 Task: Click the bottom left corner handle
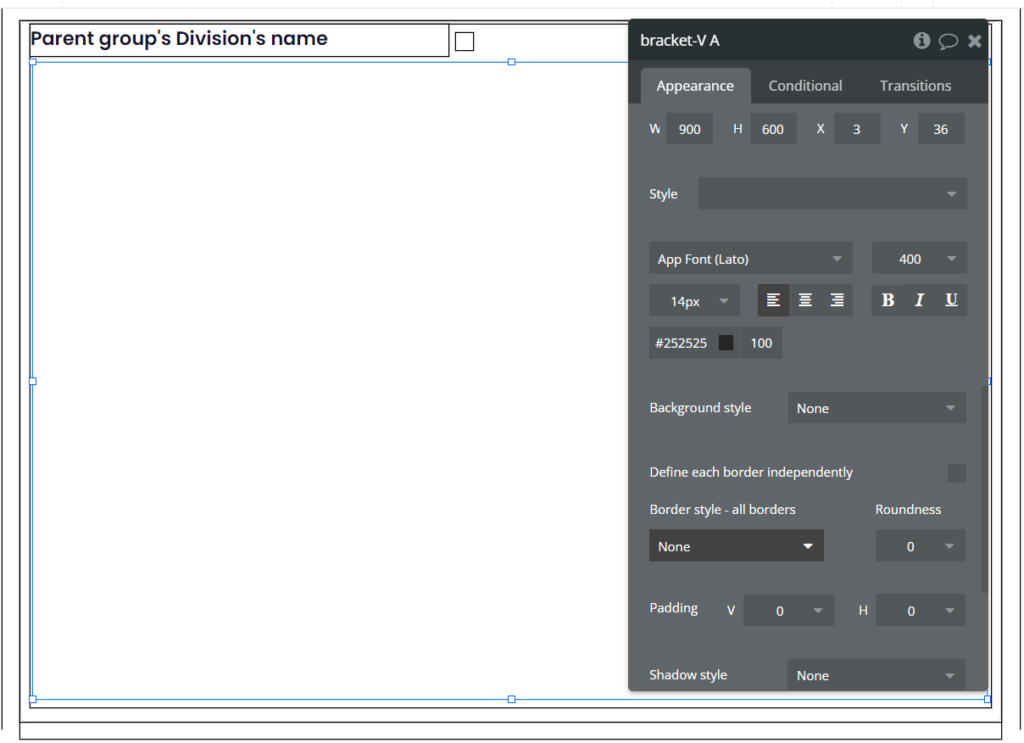[33, 699]
